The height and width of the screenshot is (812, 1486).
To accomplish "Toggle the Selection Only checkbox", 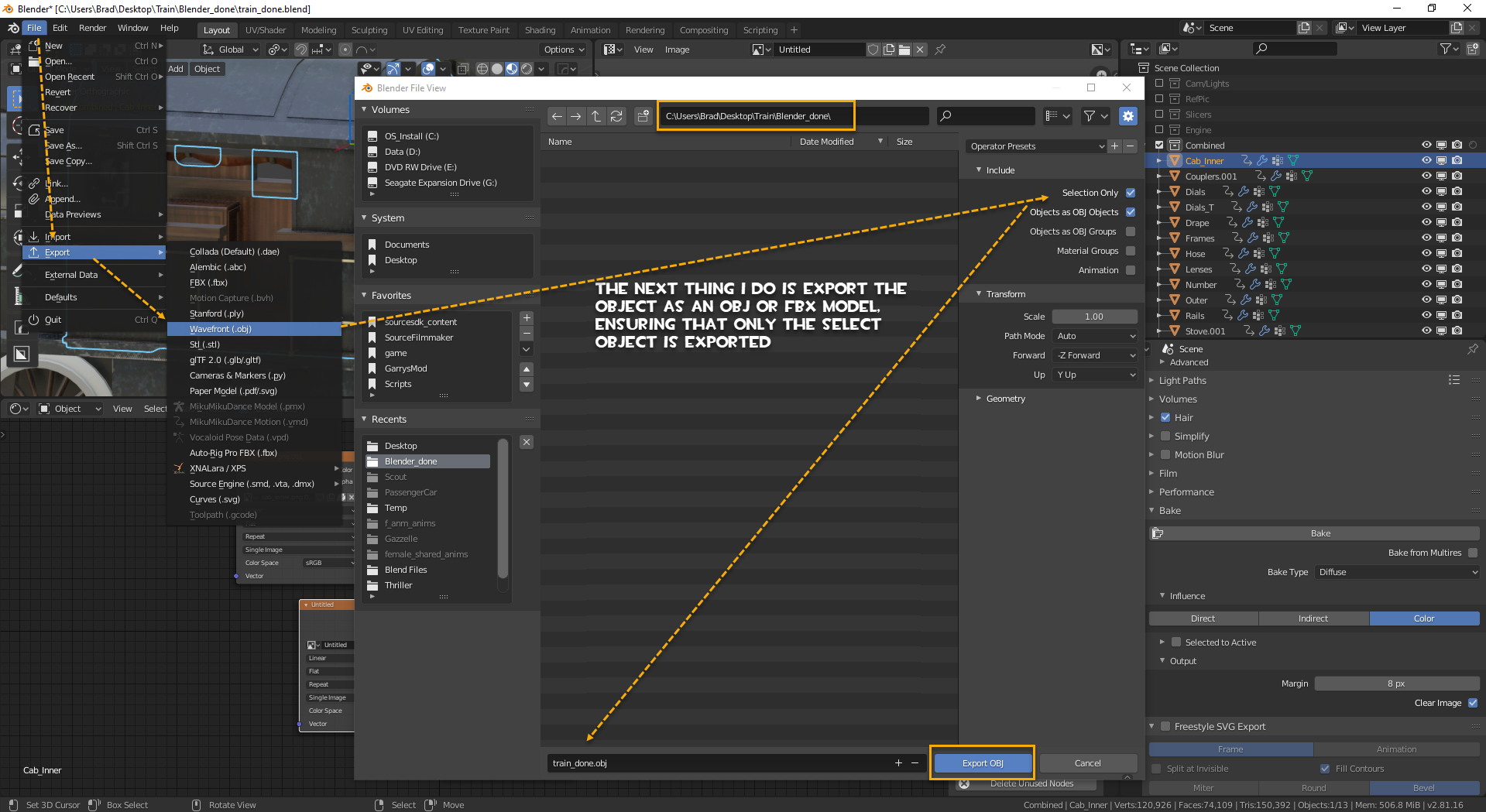I will click(1131, 193).
